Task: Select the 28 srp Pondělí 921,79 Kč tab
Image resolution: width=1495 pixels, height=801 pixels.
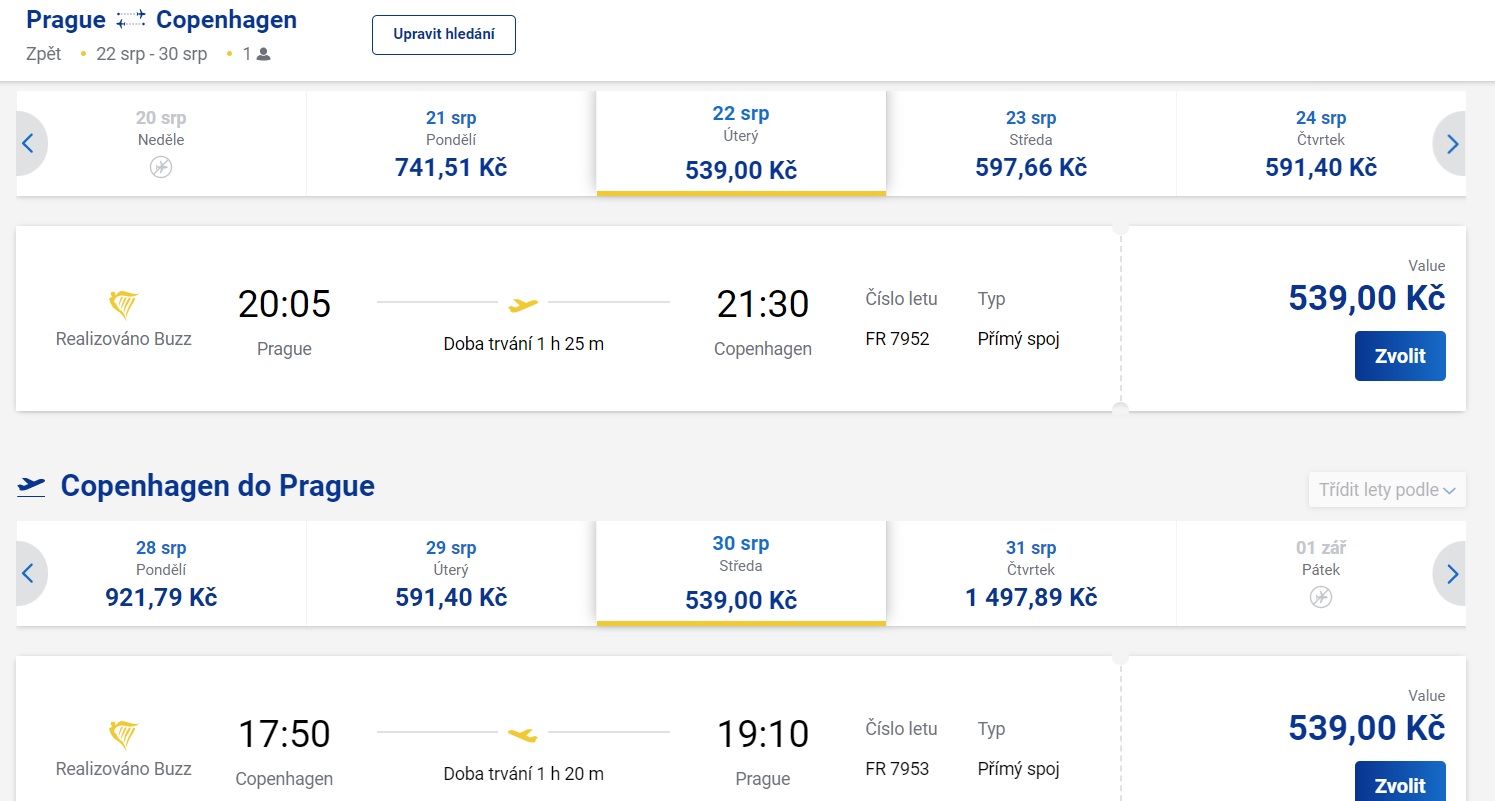Action: tap(161, 574)
